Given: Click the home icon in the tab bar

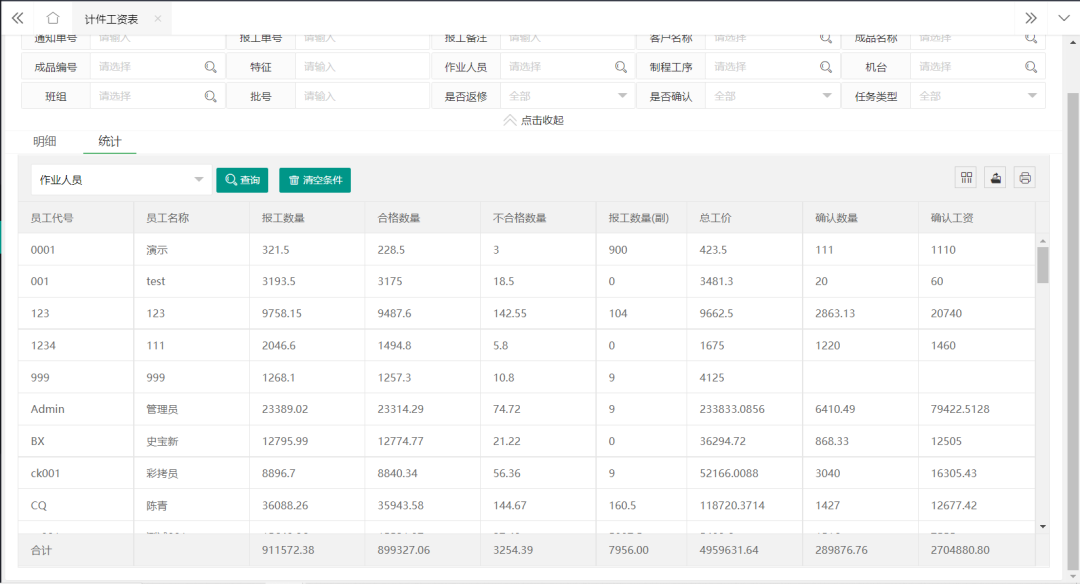Looking at the screenshot, I should point(53,18).
